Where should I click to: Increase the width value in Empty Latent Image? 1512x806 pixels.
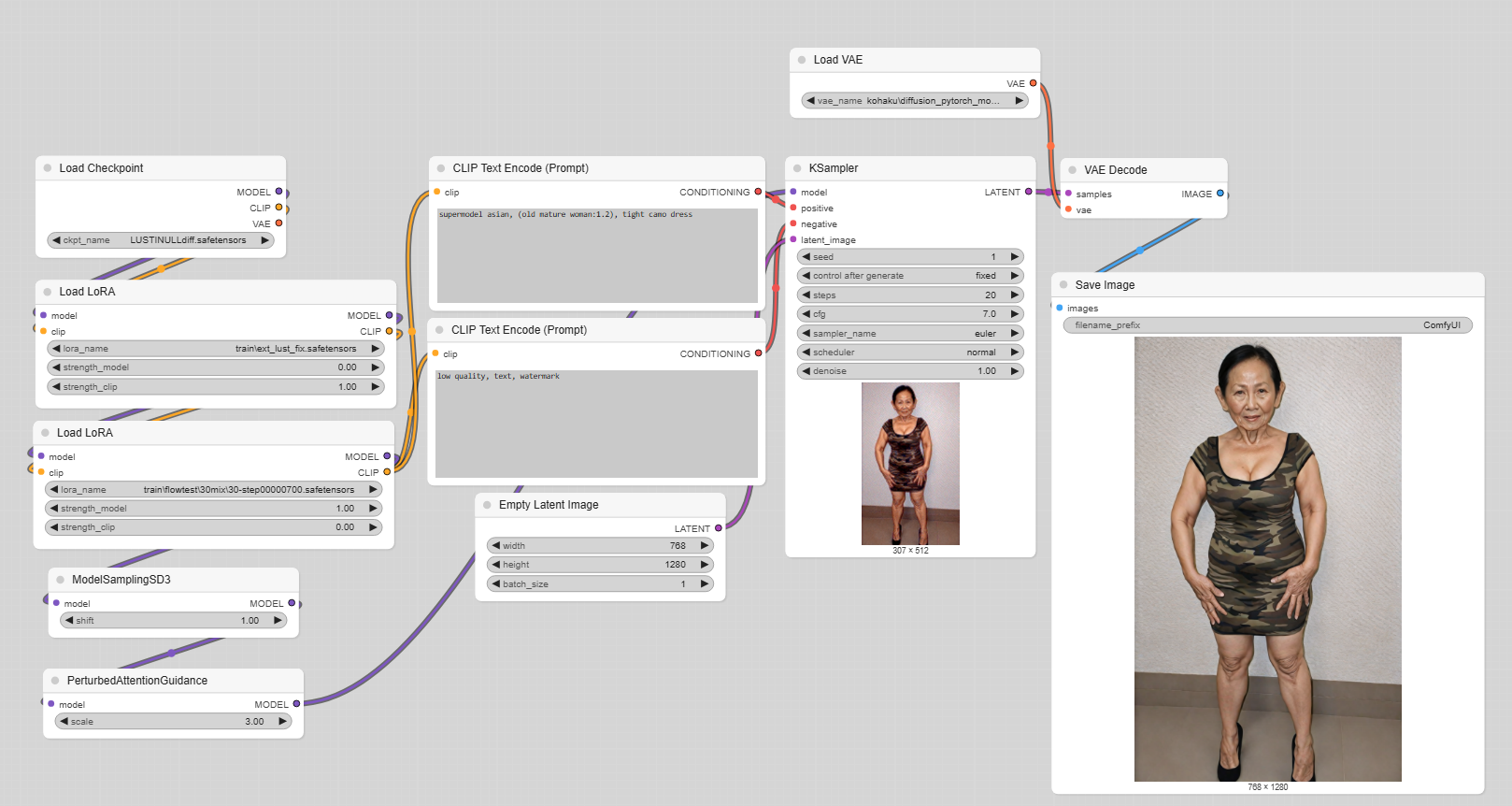705,546
